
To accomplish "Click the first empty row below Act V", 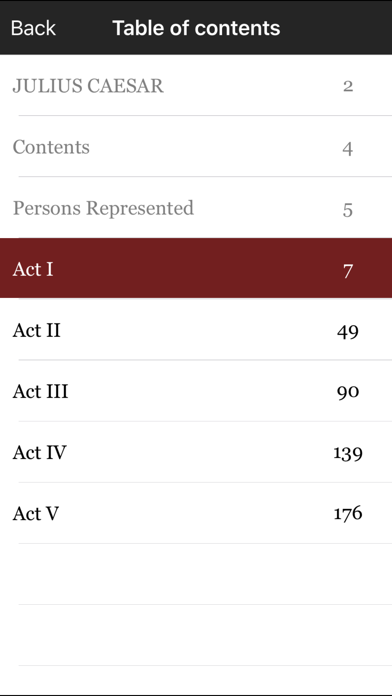I will pyautogui.click(x=196, y=574).
